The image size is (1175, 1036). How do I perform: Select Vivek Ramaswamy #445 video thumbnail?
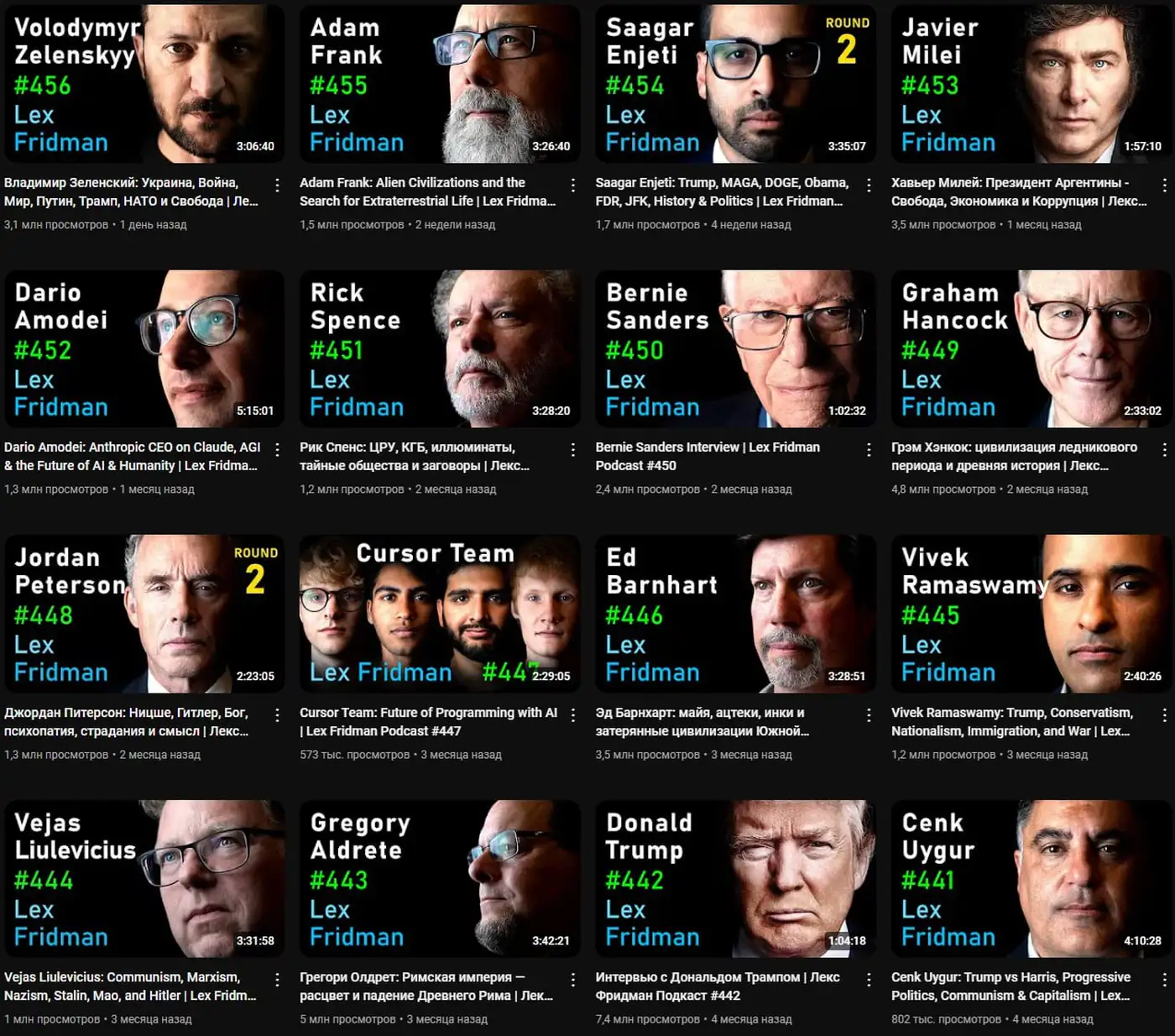(x=1031, y=614)
